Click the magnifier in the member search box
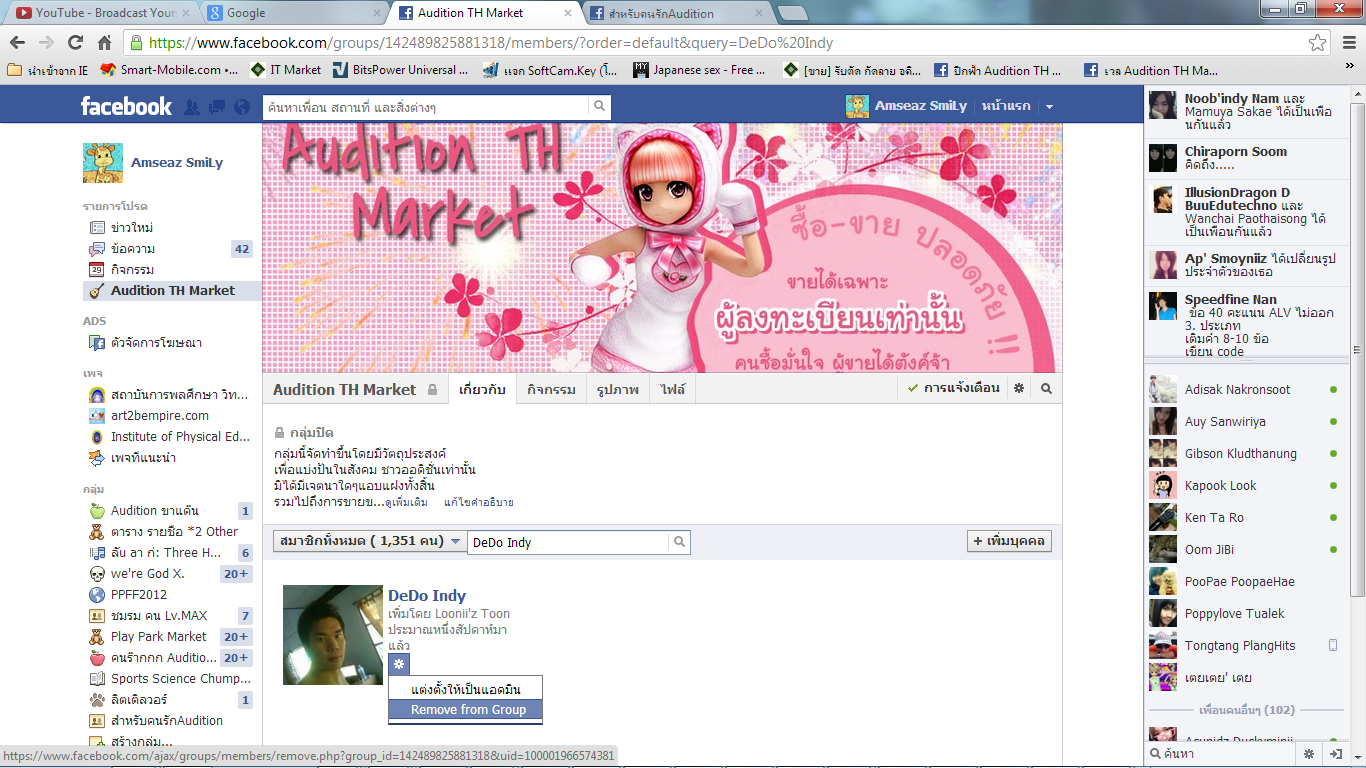 679,542
